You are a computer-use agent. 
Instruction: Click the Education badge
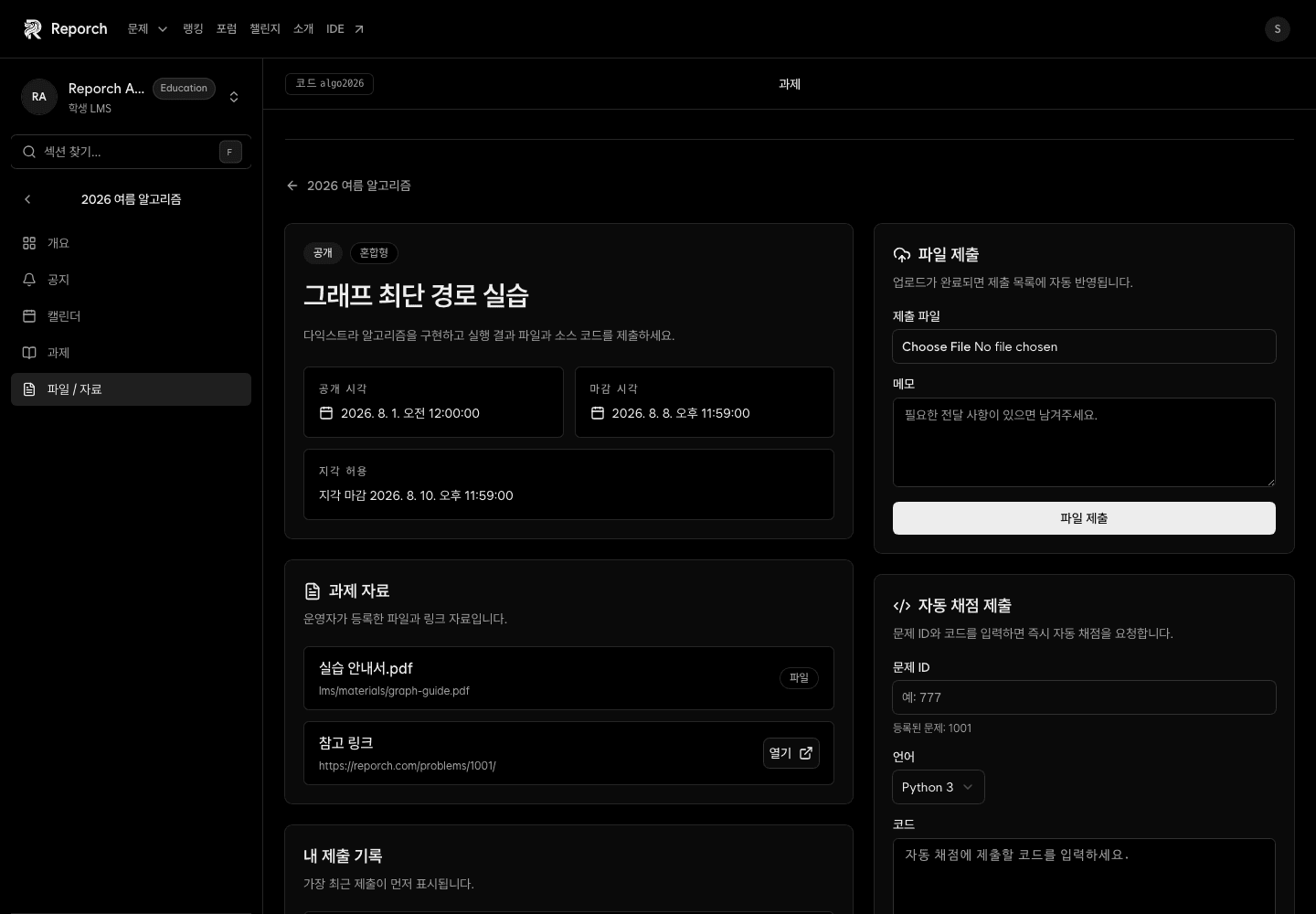click(x=184, y=89)
